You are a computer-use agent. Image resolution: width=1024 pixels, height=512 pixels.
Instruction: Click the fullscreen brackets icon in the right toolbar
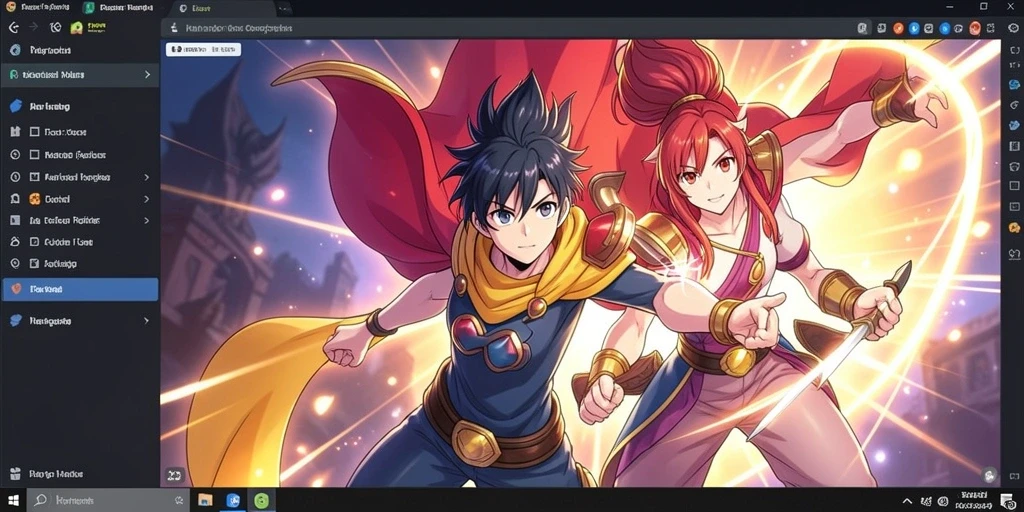click(1014, 50)
